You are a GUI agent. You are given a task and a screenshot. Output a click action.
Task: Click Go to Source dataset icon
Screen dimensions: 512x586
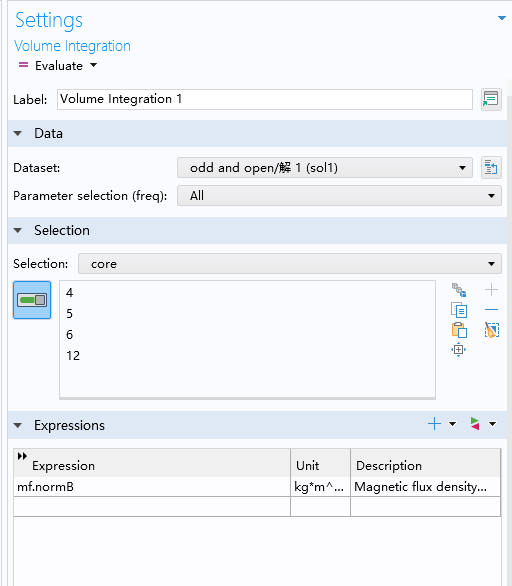[491, 167]
